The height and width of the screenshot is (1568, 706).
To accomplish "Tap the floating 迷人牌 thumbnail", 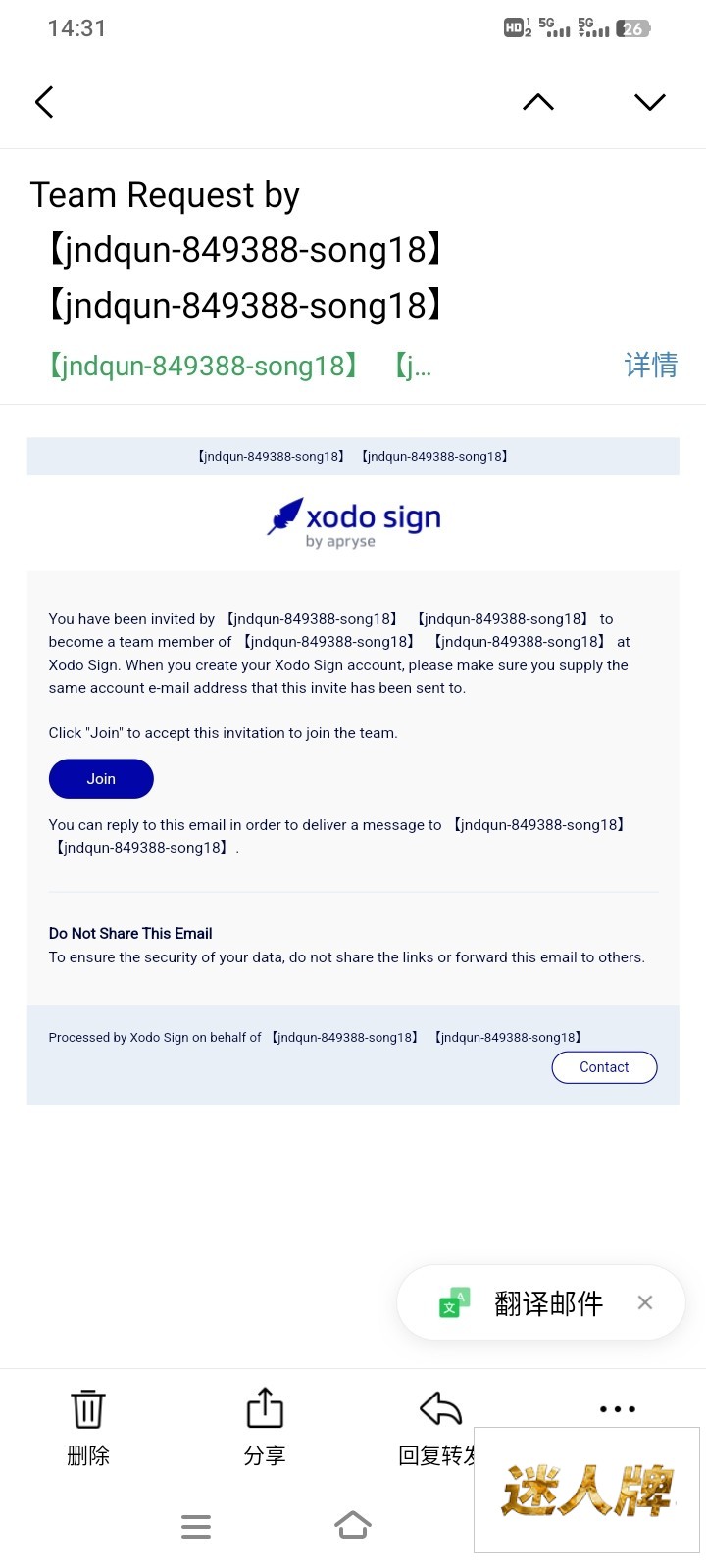I will [586, 1490].
